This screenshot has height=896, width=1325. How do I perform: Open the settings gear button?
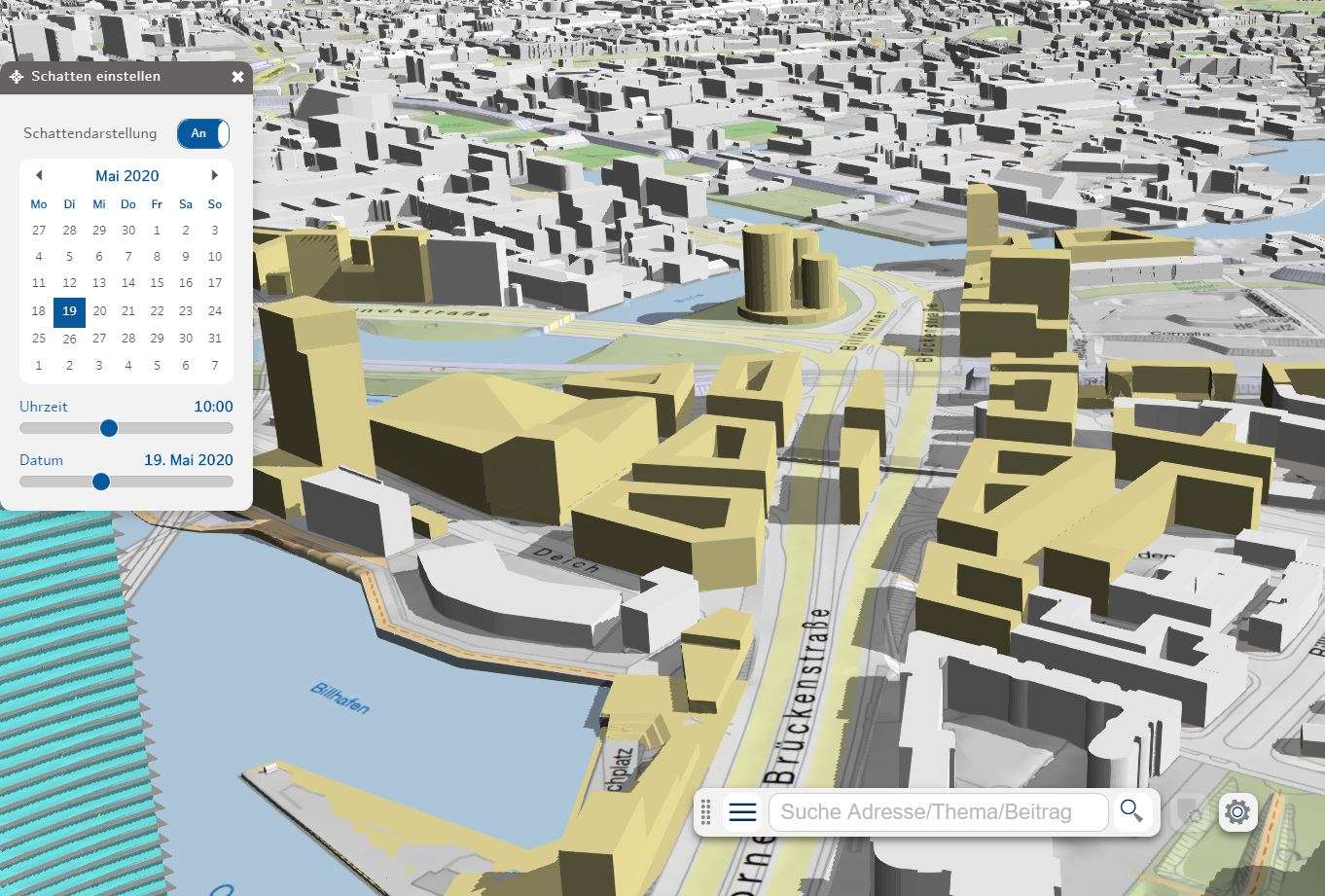pyautogui.click(x=1237, y=811)
